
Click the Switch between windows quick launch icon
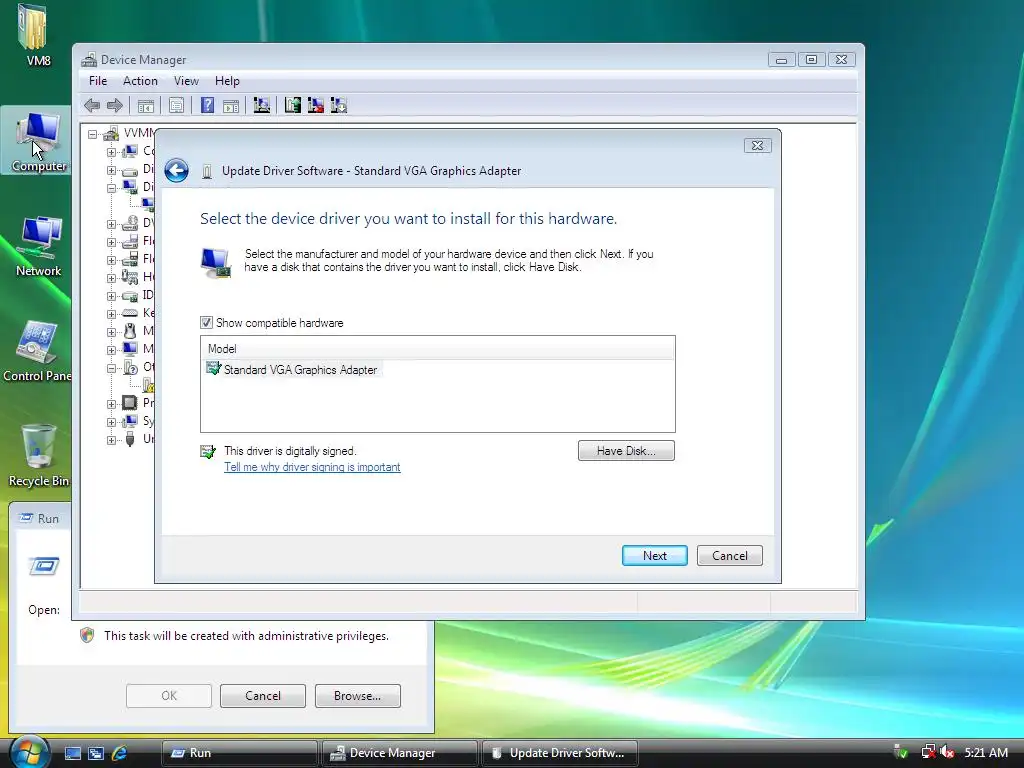[96, 753]
